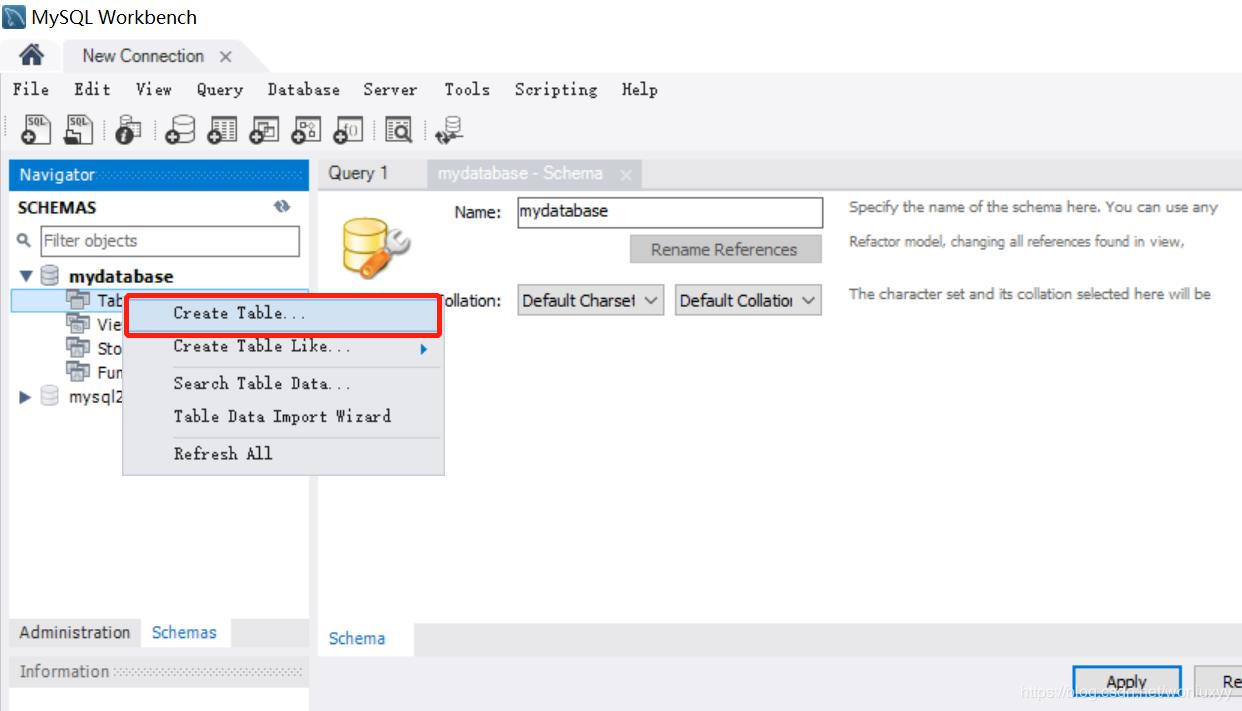
Task: Open the Query menu
Action: [x=219, y=90]
